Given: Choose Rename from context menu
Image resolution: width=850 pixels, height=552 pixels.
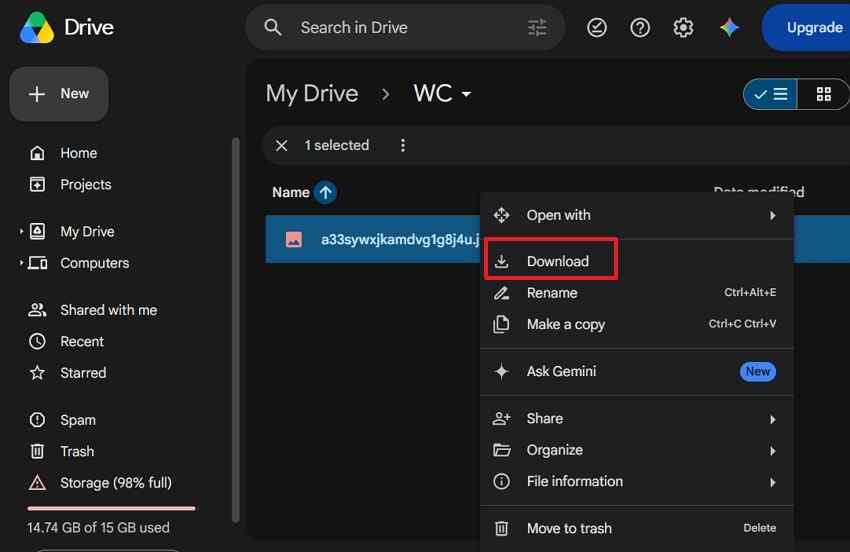Looking at the screenshot, I should (636, 293).
